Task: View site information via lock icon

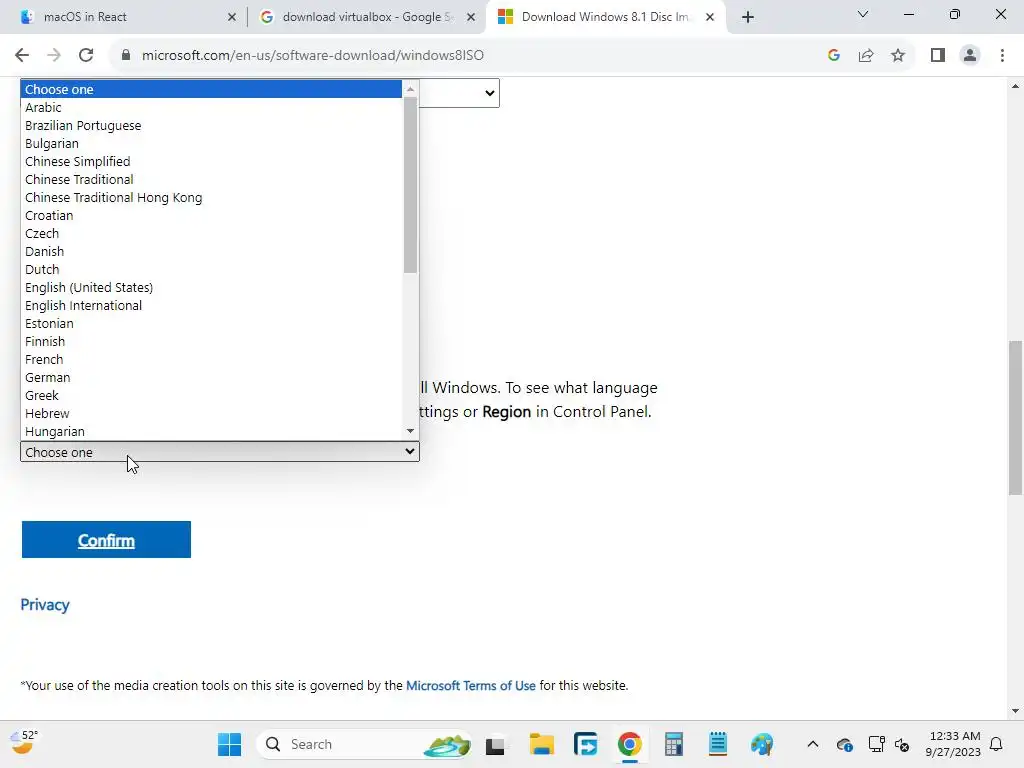Action: click(x=125, y=56)
